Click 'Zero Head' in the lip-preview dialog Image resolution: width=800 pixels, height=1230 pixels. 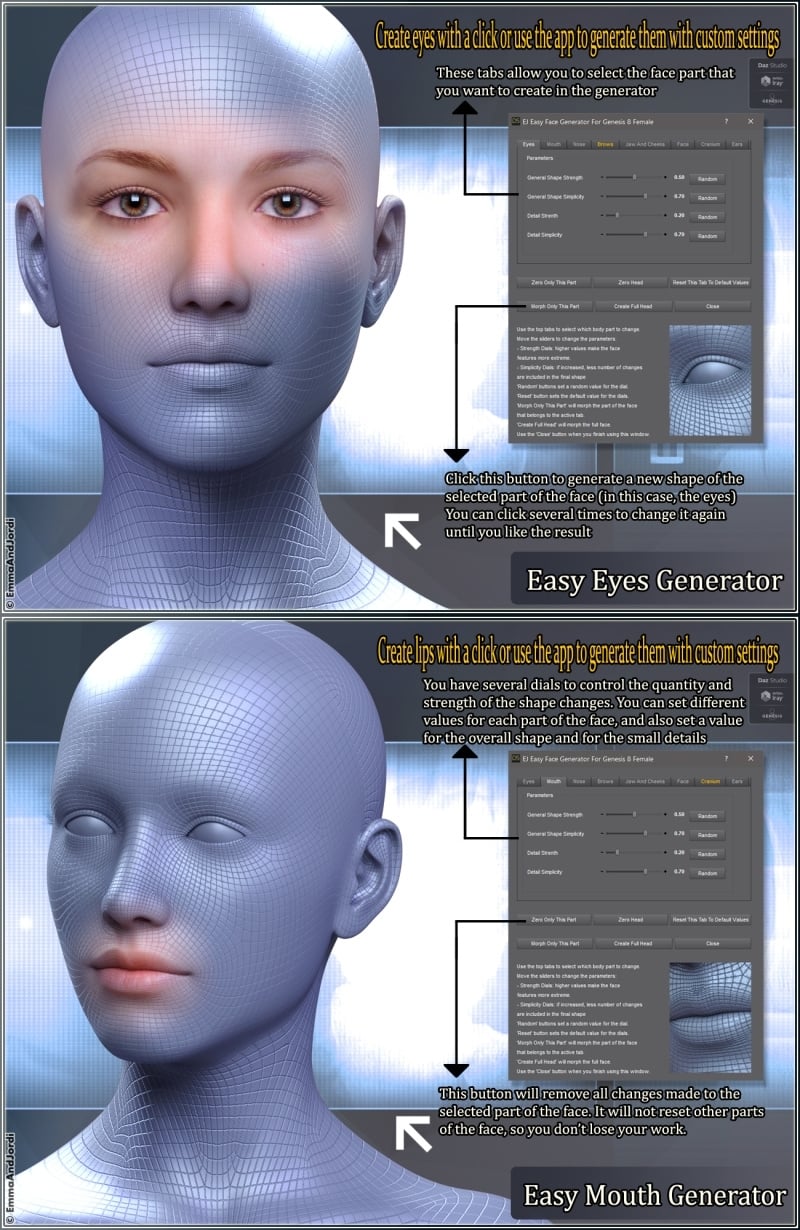click(x=631, y=919)
